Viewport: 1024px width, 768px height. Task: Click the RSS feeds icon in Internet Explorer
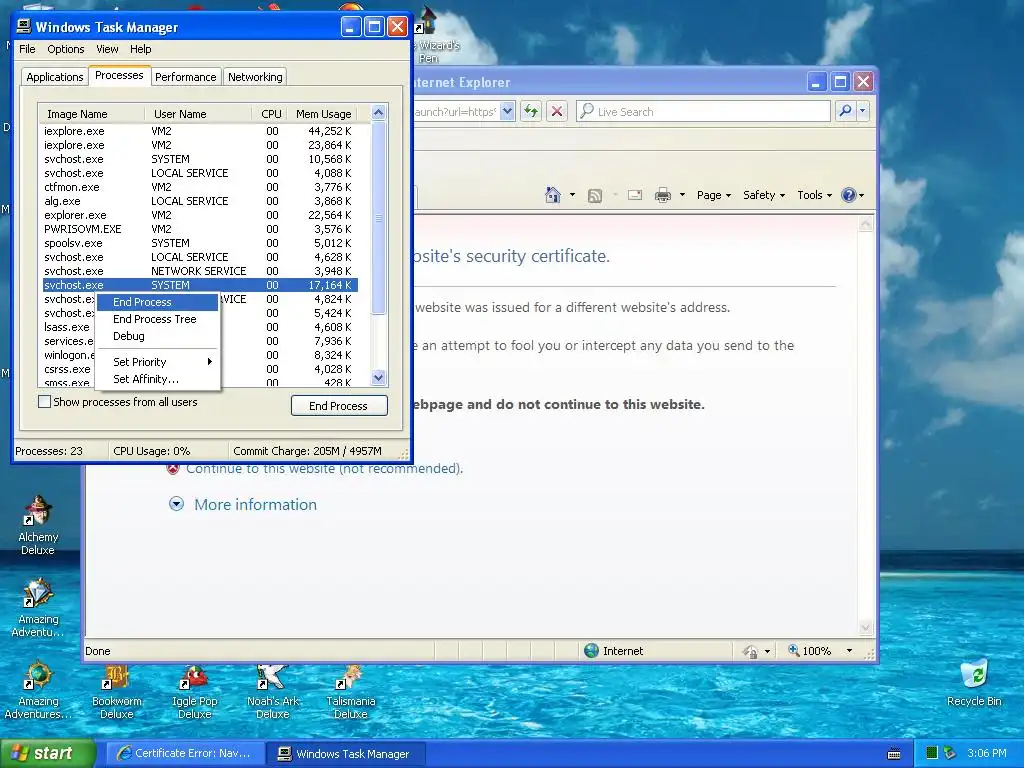[x=594, y=195]
